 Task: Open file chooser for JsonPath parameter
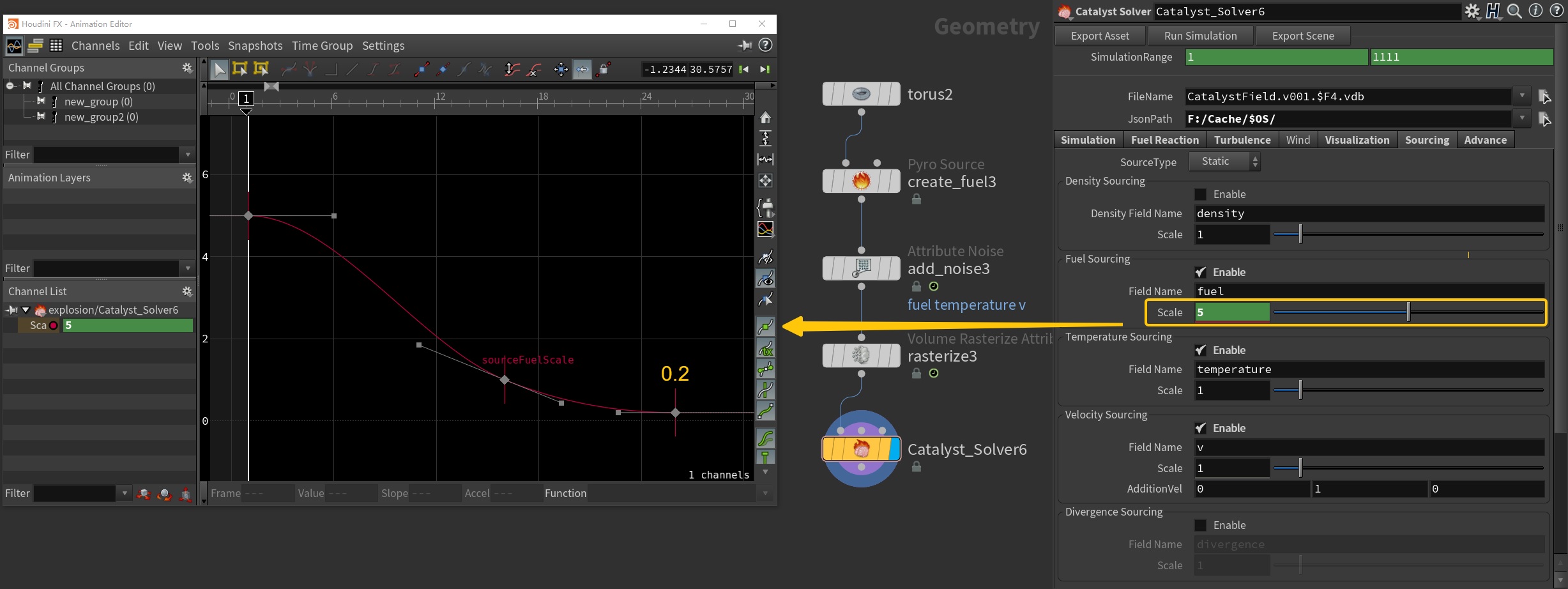(x=1544, y=119)
